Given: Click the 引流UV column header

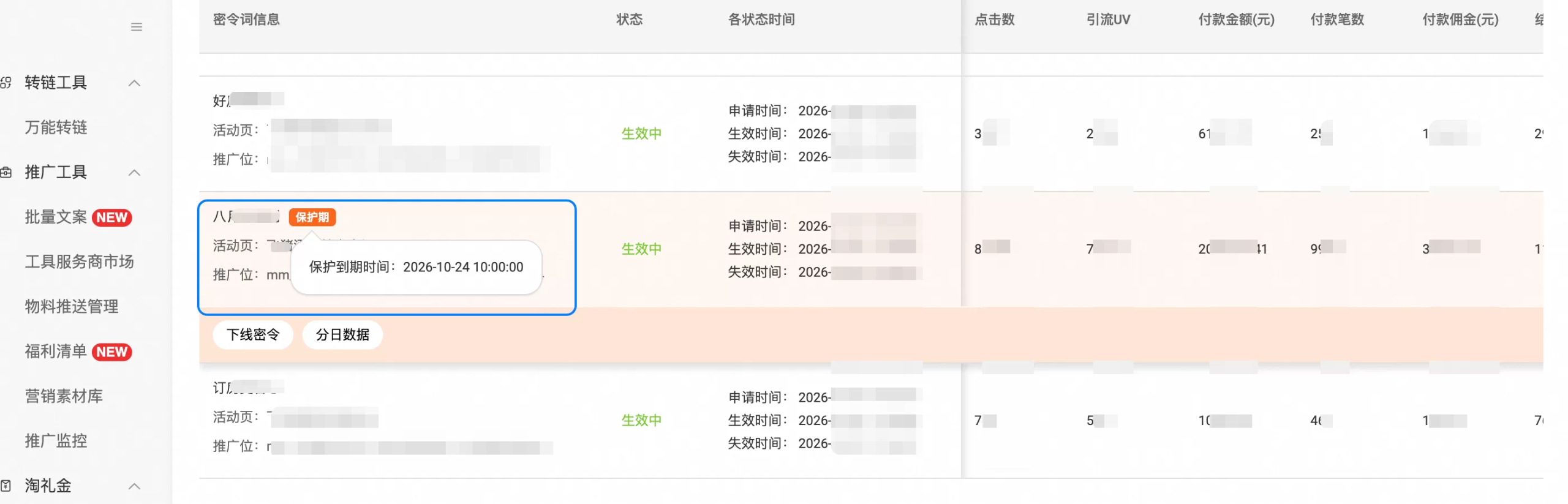Looking at the screenshot, I should pyautogui.click(x=1108, y=20).
